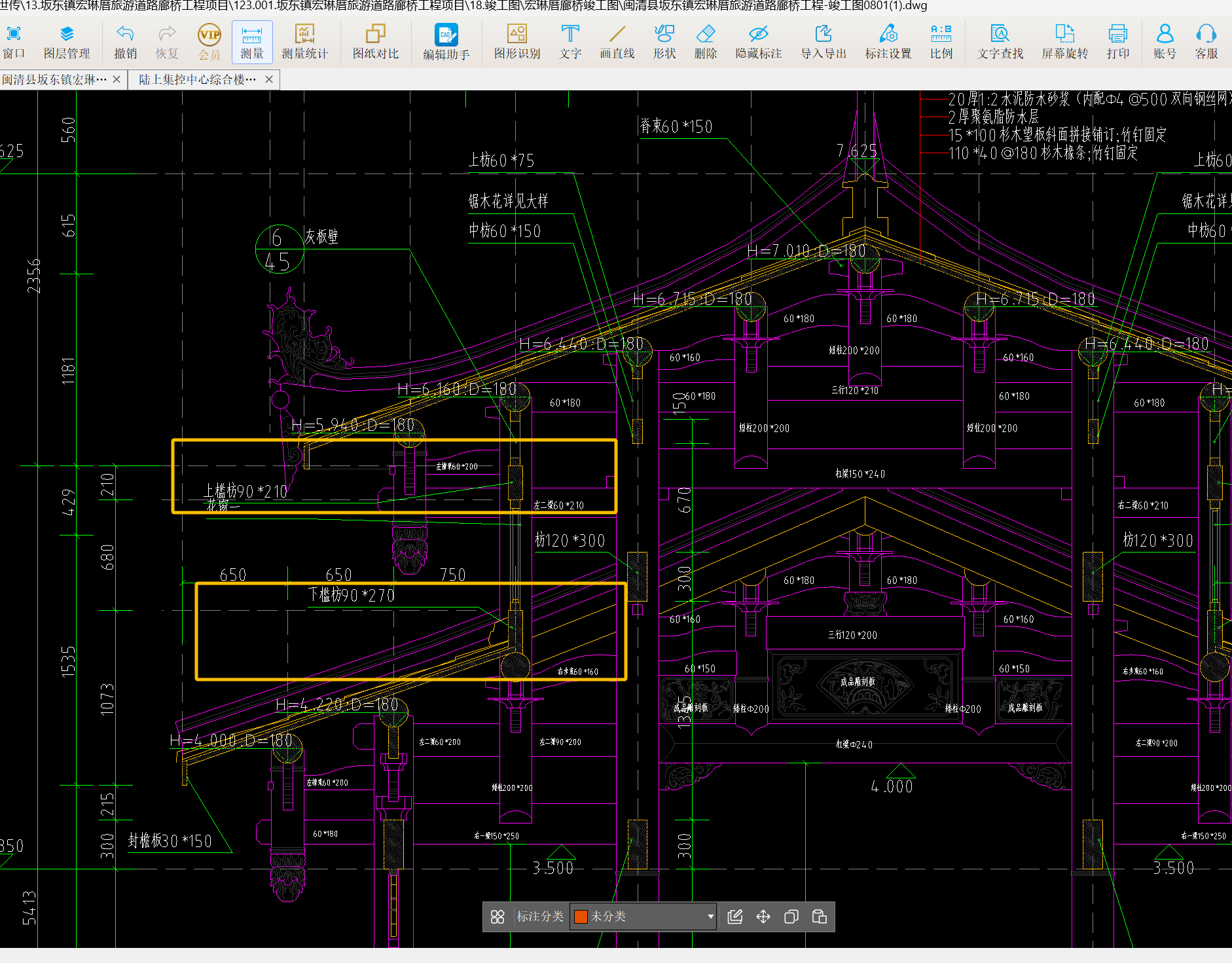
Task: Open 标注设置 annotation settings
Action: tap(888, 42)
